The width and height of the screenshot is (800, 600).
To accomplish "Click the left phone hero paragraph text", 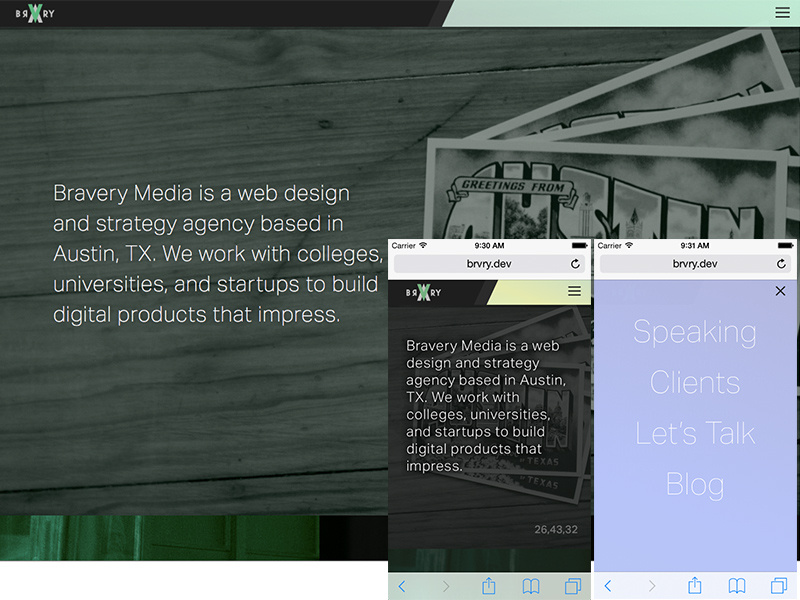I will 486,406.
